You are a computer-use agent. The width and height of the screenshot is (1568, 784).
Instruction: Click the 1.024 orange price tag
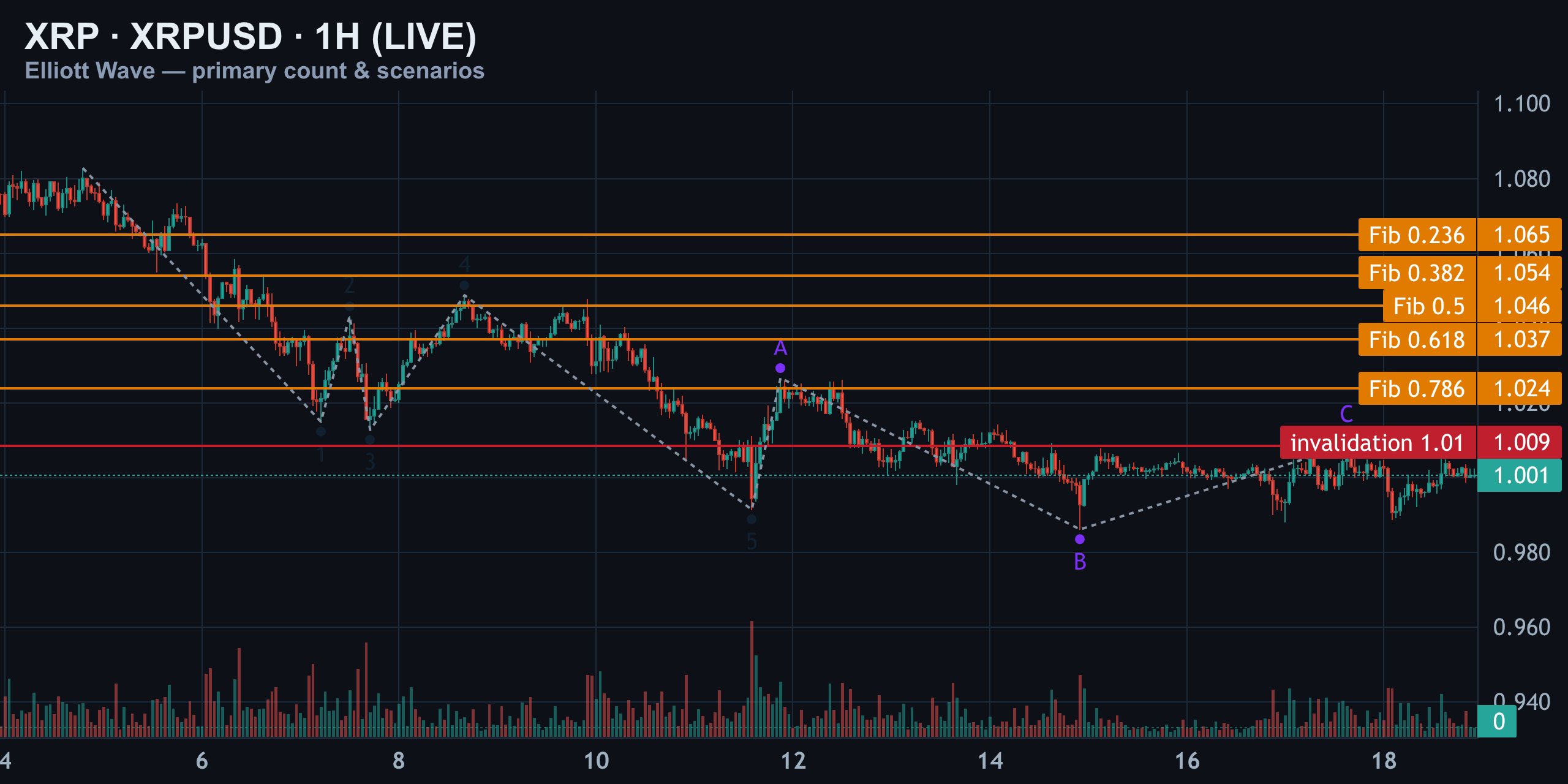[x=1520, y=388]
